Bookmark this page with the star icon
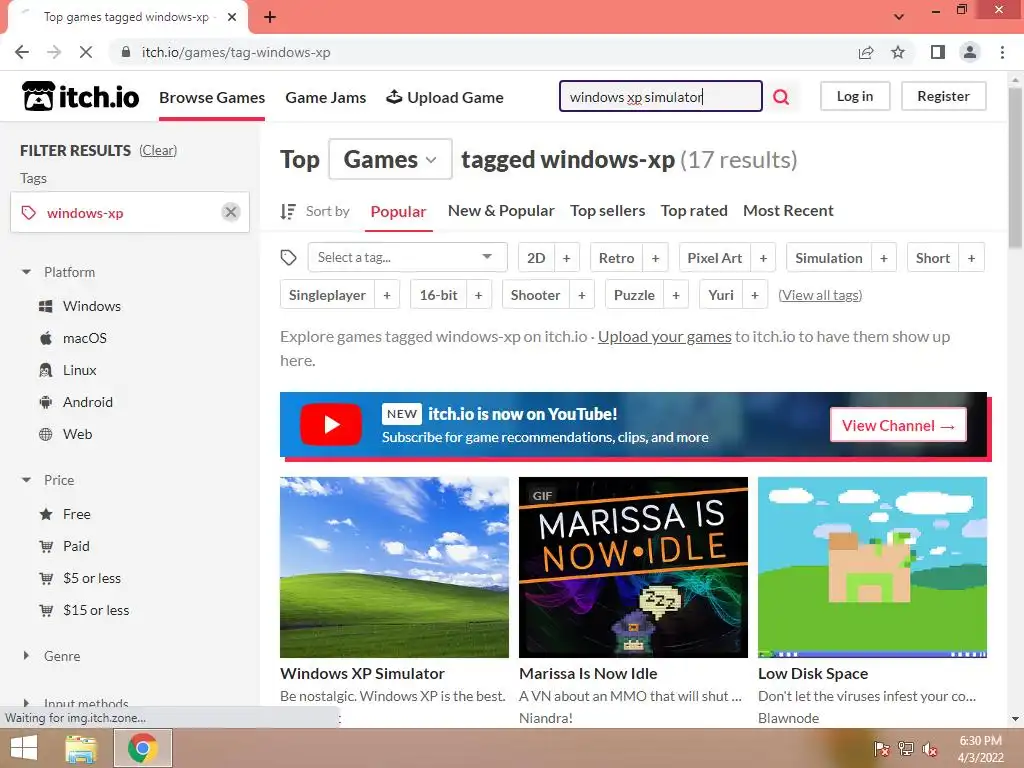The width and height of the screenshot is (1024, 768). pyautogui.click(x=898, y=52)
